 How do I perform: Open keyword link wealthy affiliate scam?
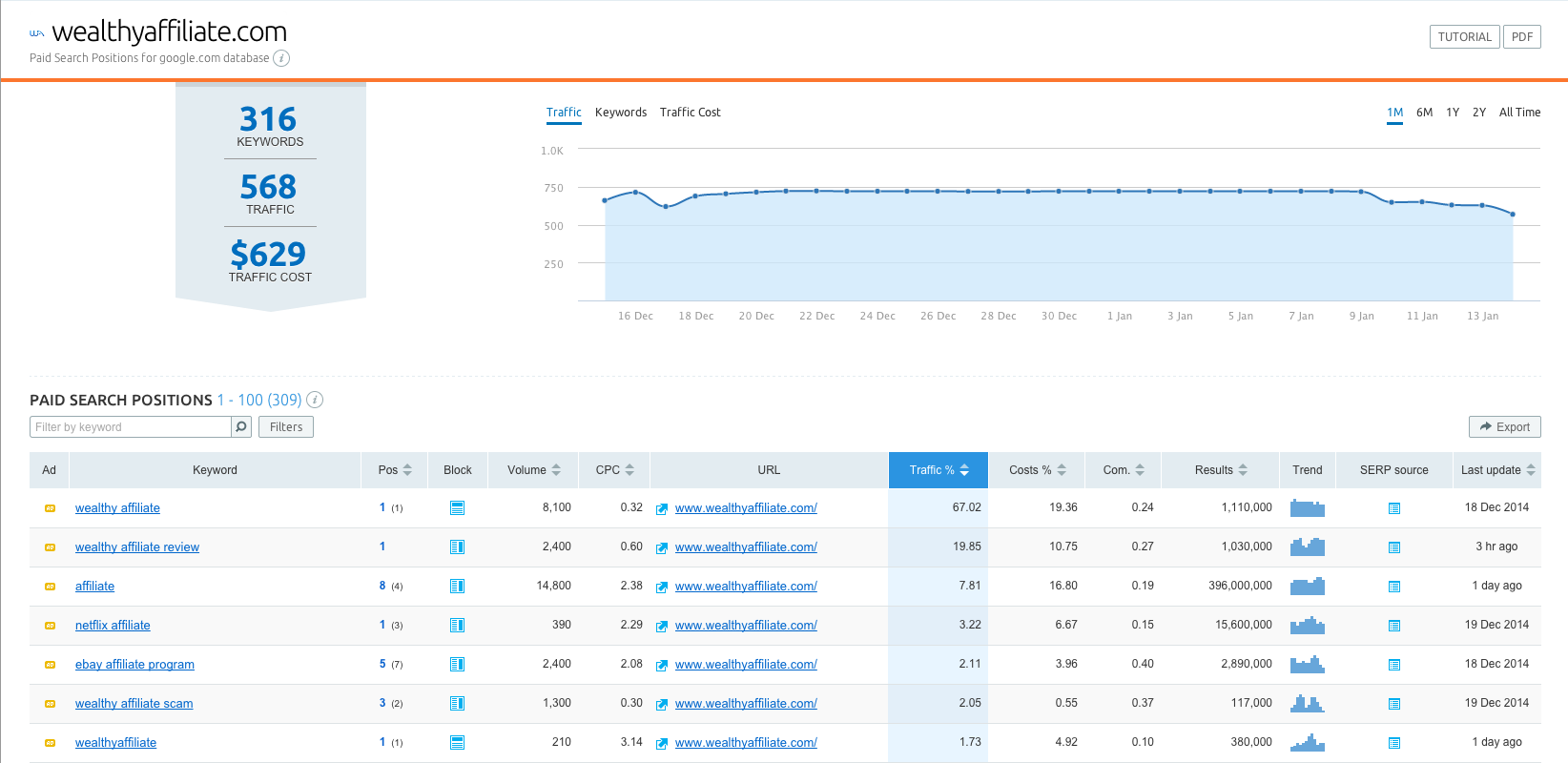tap(134, 704)
